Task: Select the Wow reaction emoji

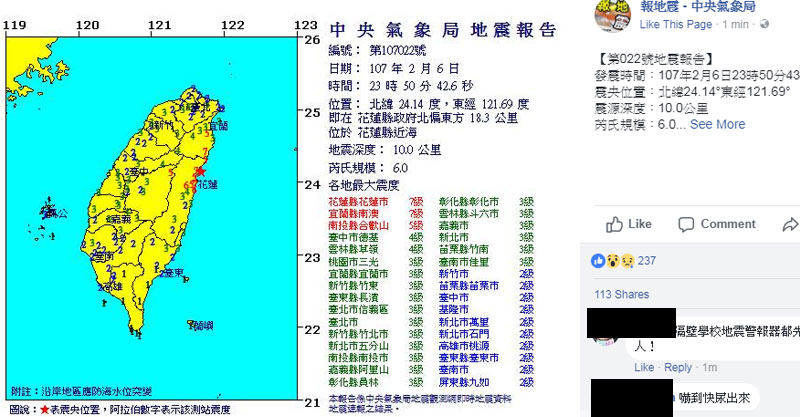Action: point(611,260)
